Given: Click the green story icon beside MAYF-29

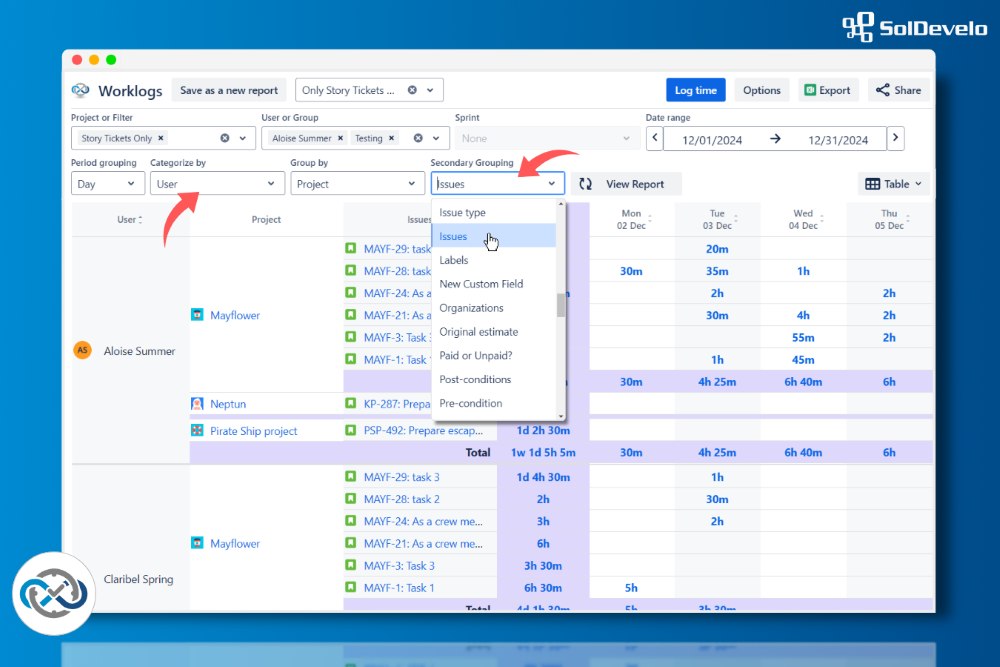Looking at the screenshot, I should pyautogui.click(x=350, y=249).
